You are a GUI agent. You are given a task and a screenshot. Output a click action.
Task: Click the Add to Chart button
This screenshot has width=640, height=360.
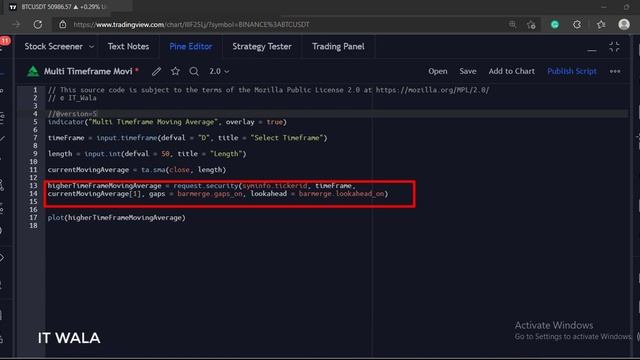511,71
